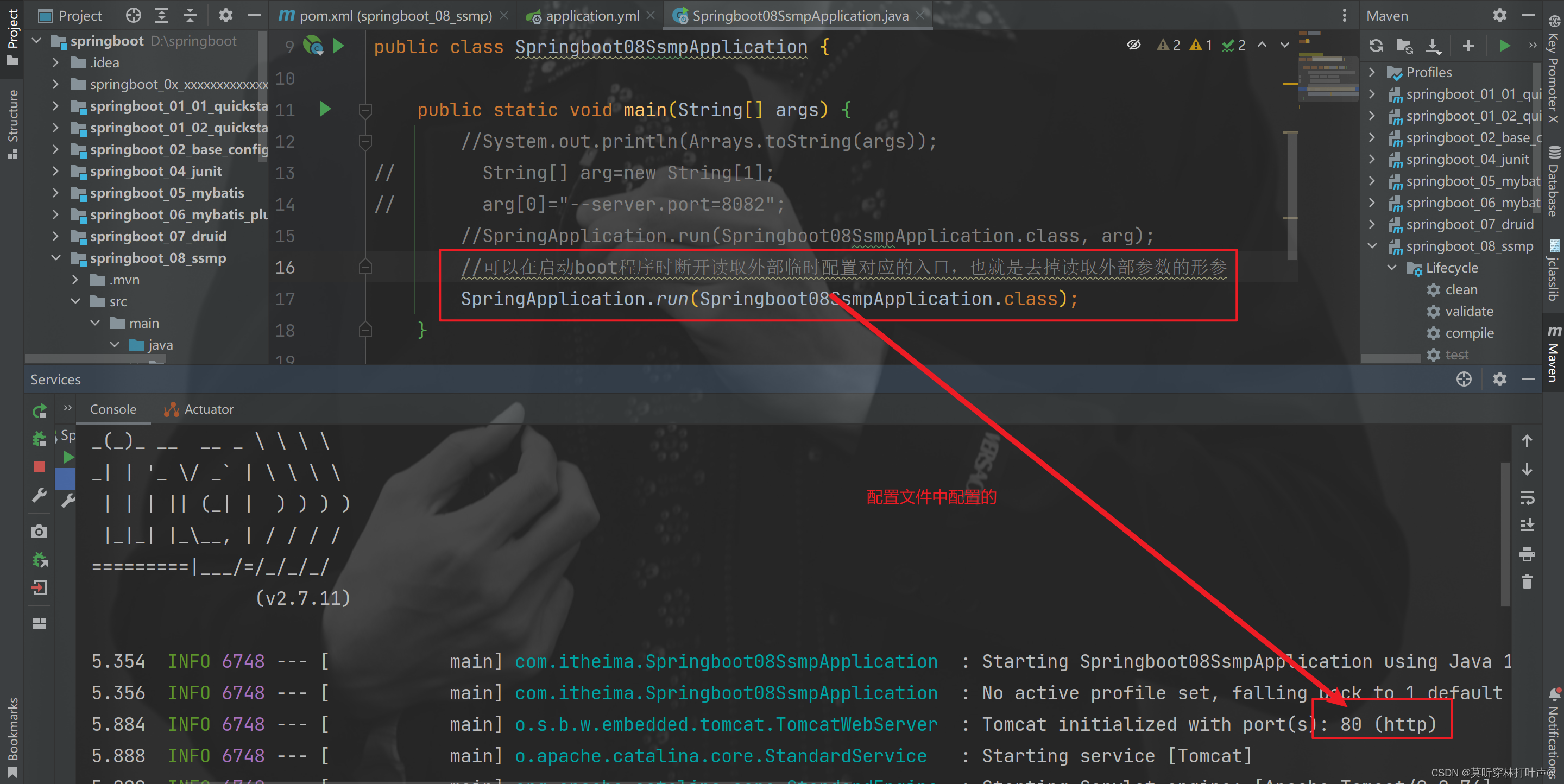Click the Actuator tab in Services panel
The width and height of the screenshot is (1564, 784).
tap(199, 409)
